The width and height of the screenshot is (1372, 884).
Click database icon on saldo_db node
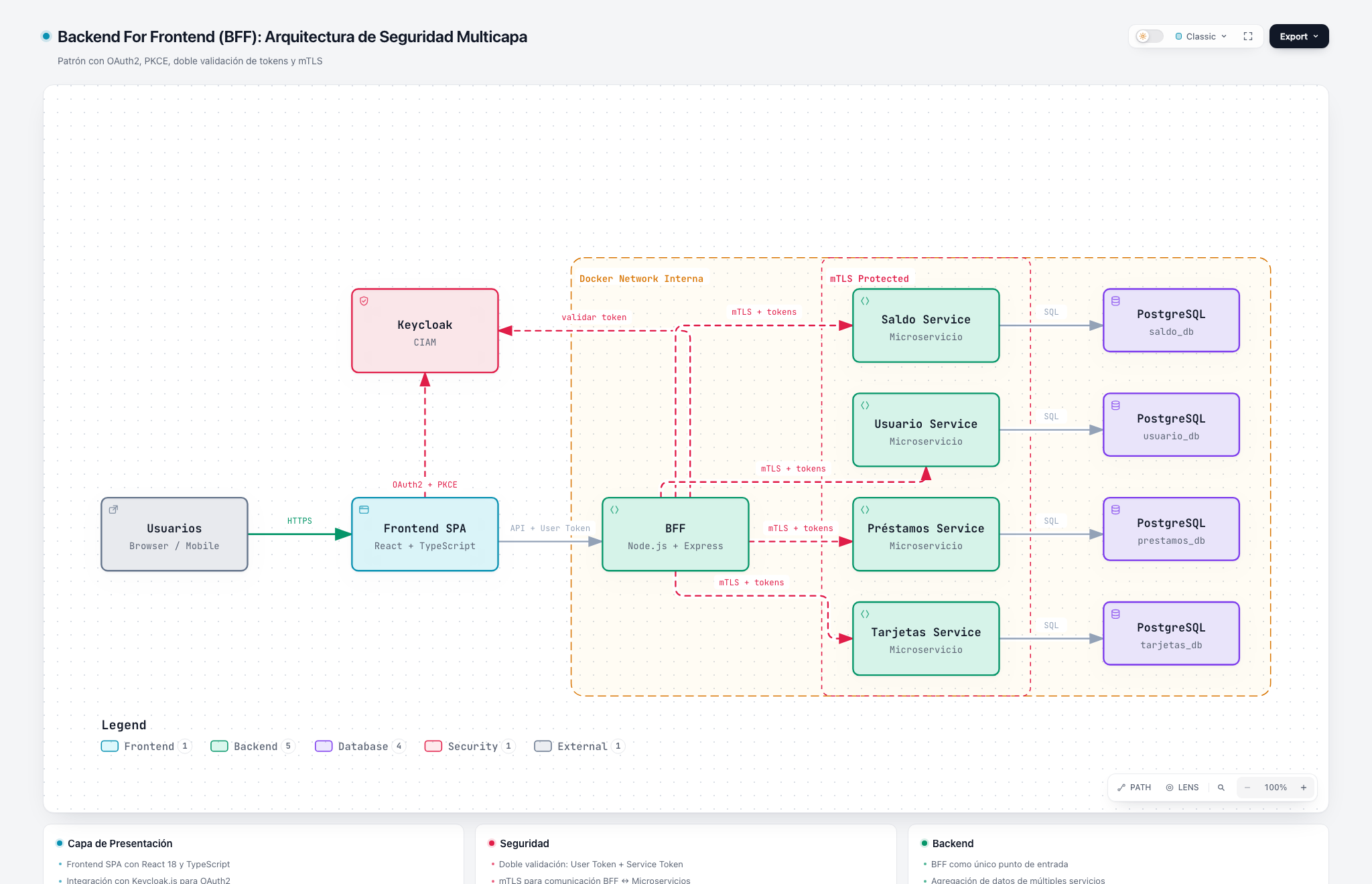coord(1115,301)
